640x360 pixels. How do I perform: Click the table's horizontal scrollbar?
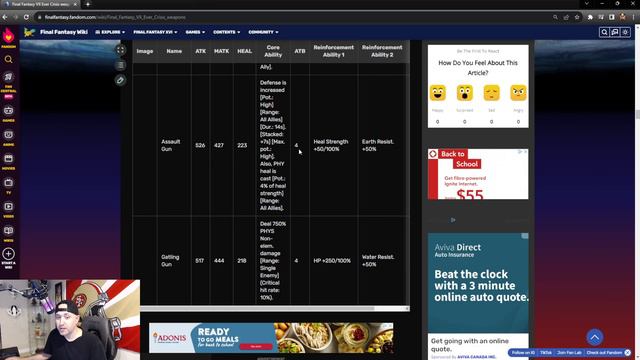tap(257, 309)
